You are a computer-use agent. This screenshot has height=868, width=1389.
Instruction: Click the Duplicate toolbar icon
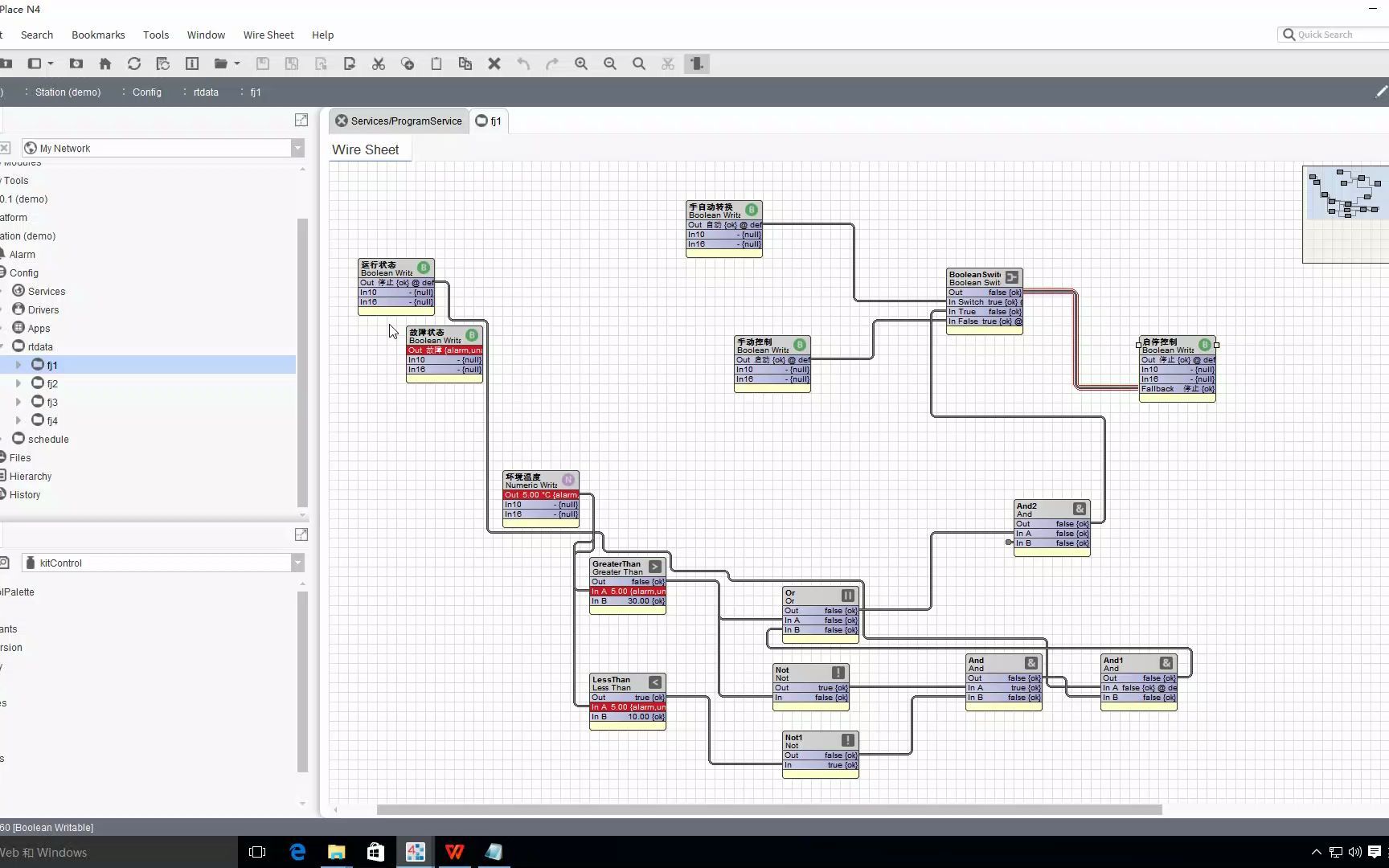[465, 63]
